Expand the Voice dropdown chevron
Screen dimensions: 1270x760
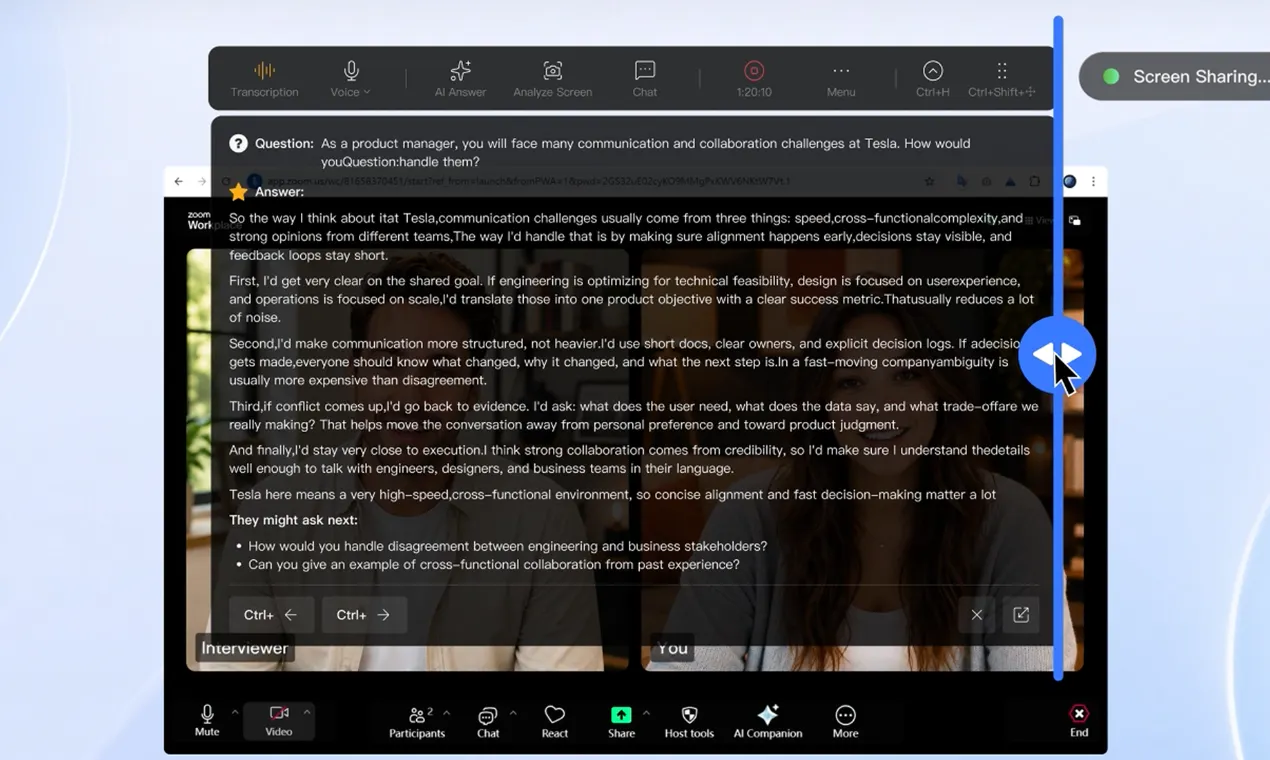[x=367, y=92]
